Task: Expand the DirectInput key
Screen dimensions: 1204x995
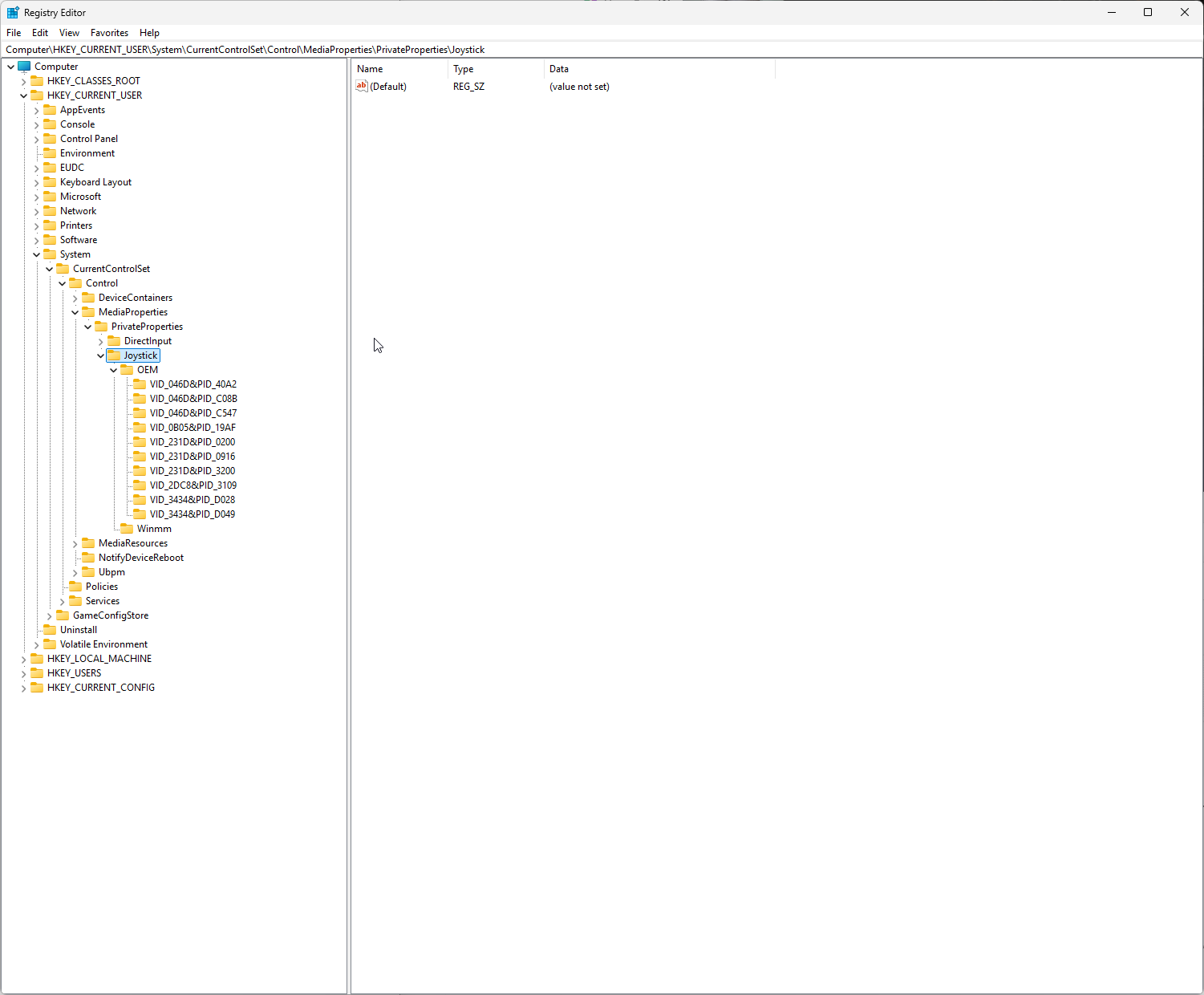Action: [100, 341]
